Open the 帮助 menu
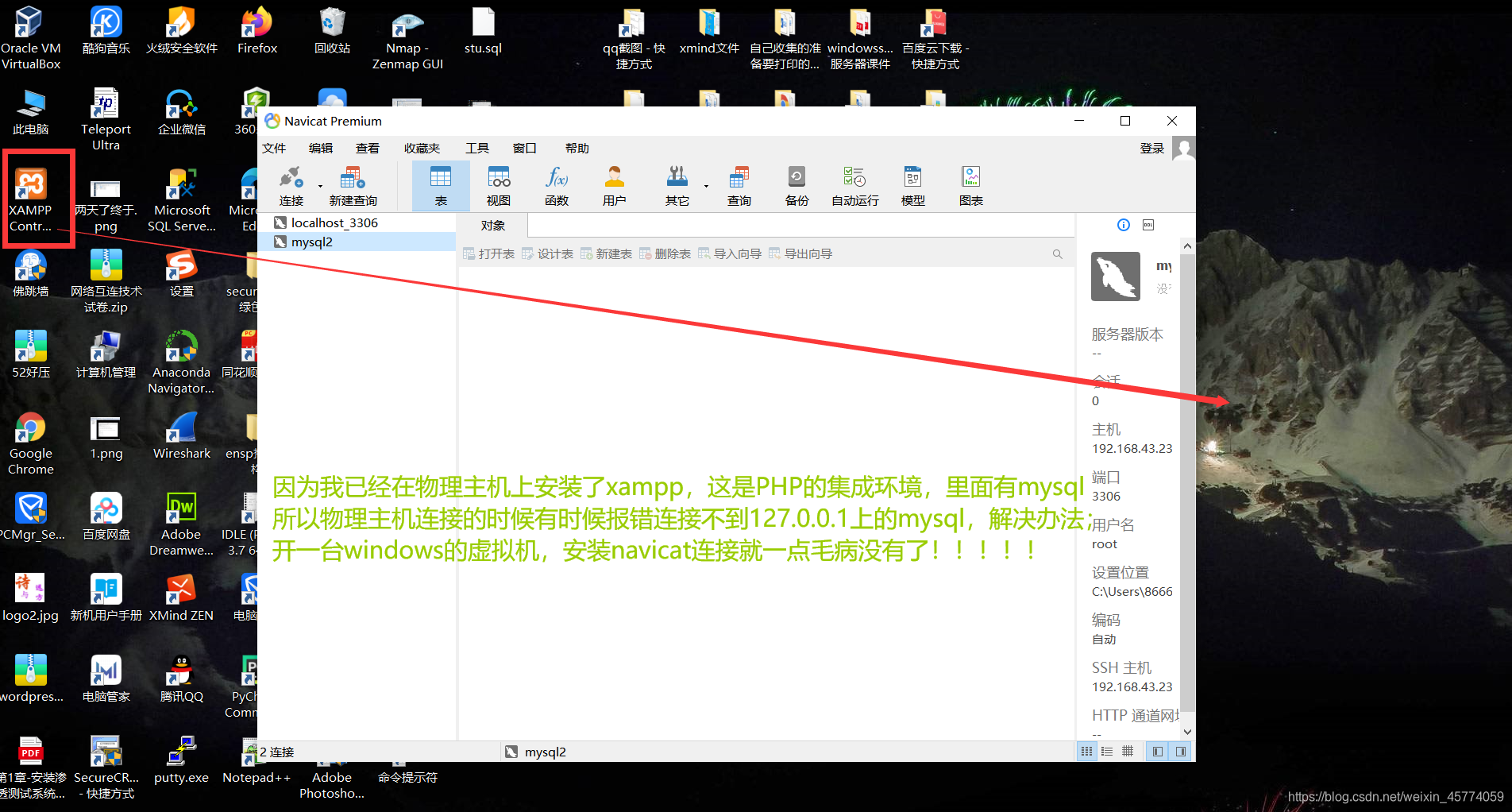Viewport: 1512px width, 812px height. click(577, 149)
